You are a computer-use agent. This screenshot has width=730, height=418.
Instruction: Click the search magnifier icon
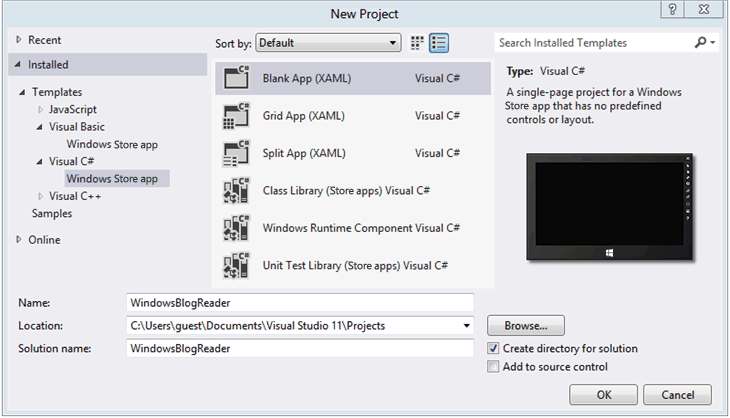(701, 43)
